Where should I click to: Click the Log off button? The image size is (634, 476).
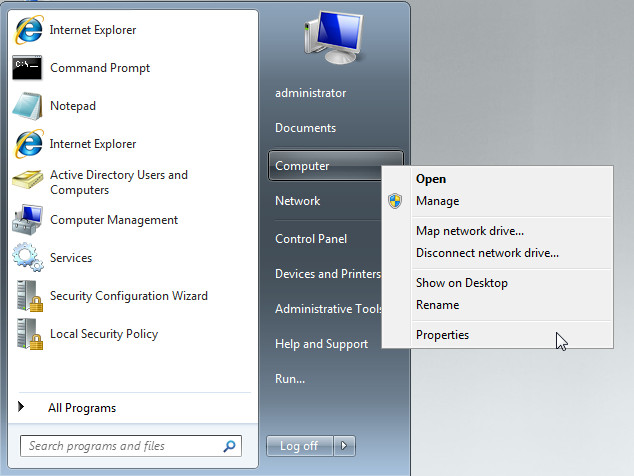[300, 446]
